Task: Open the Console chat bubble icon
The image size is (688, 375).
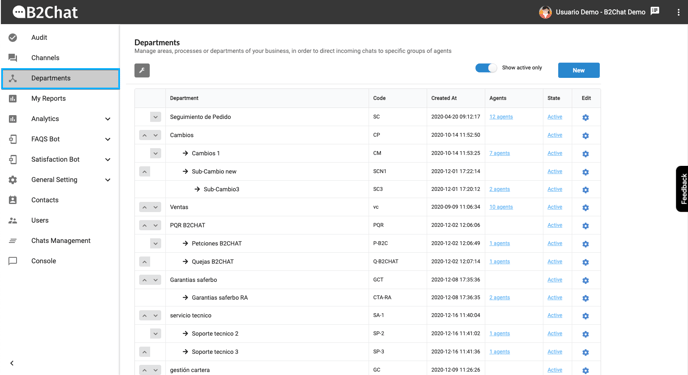Action: tap(13, 261)
